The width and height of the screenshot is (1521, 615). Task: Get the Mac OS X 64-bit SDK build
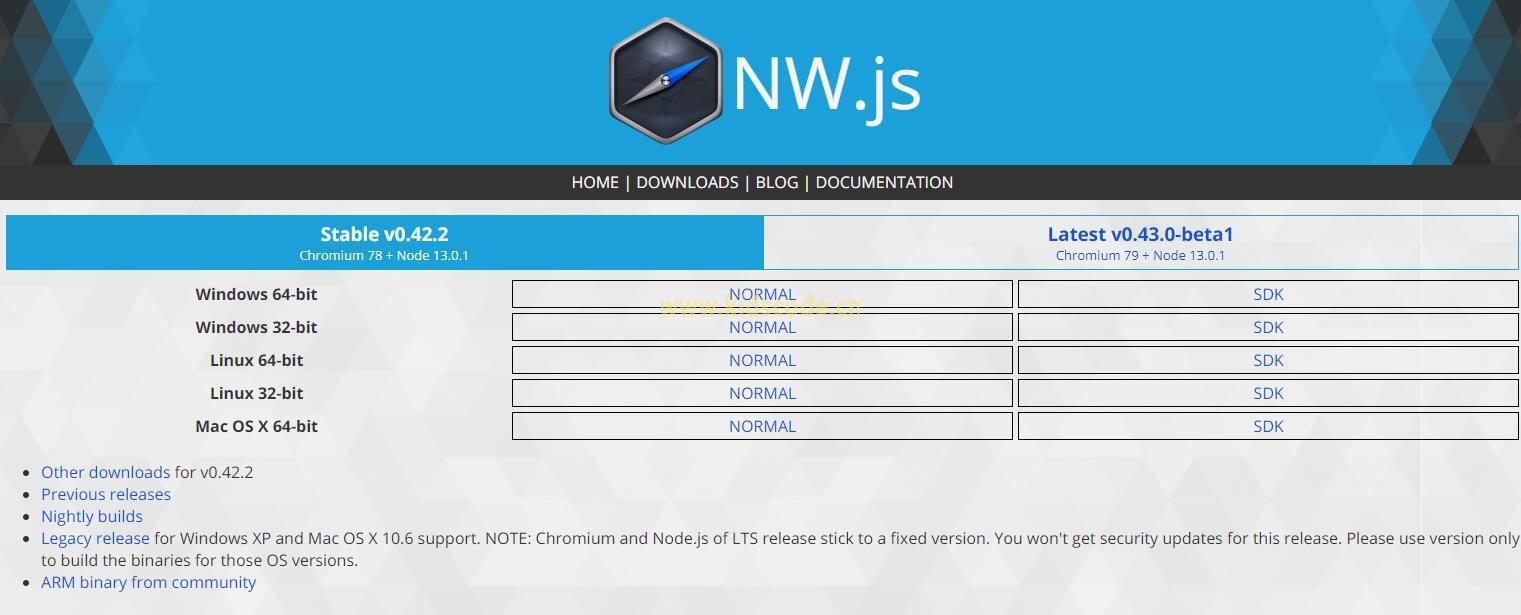pyautogui.click(x=1268, y=426)
